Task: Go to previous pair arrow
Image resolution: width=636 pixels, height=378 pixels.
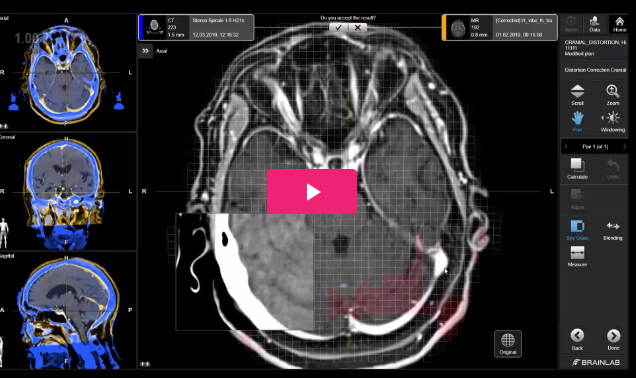Action: [566, 146]
